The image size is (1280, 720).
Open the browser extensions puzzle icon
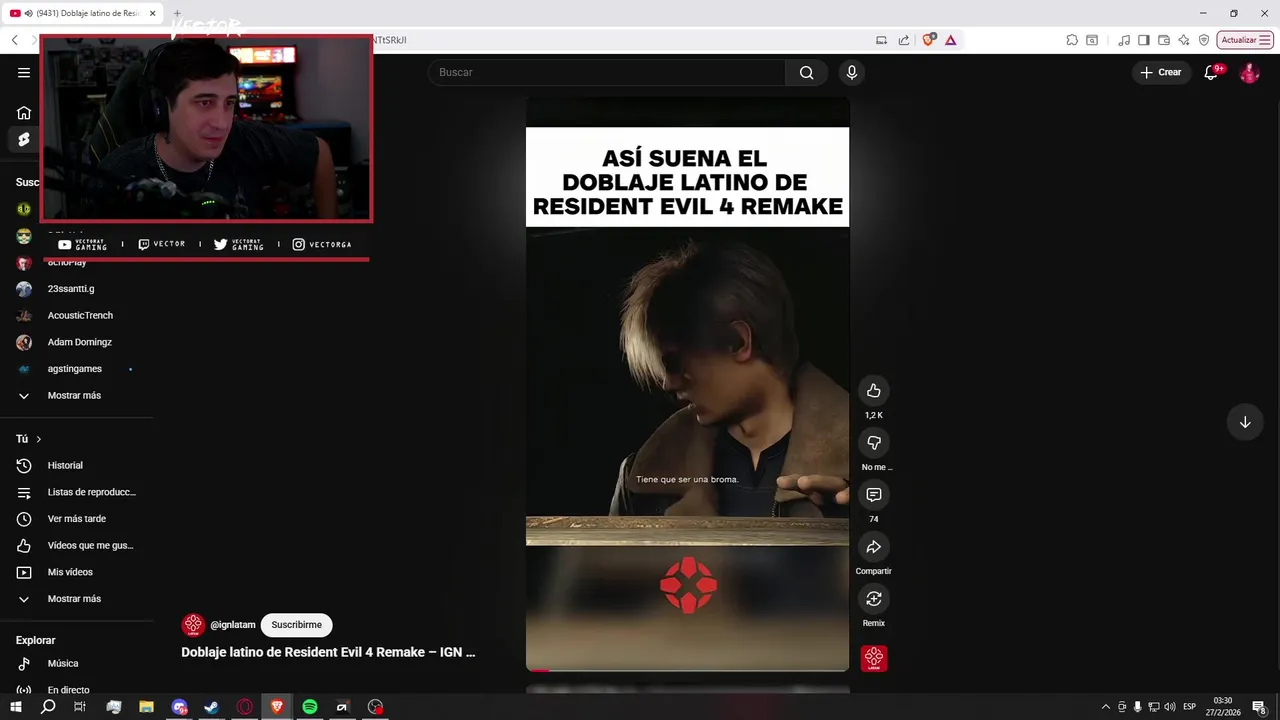pos(1072,40)
